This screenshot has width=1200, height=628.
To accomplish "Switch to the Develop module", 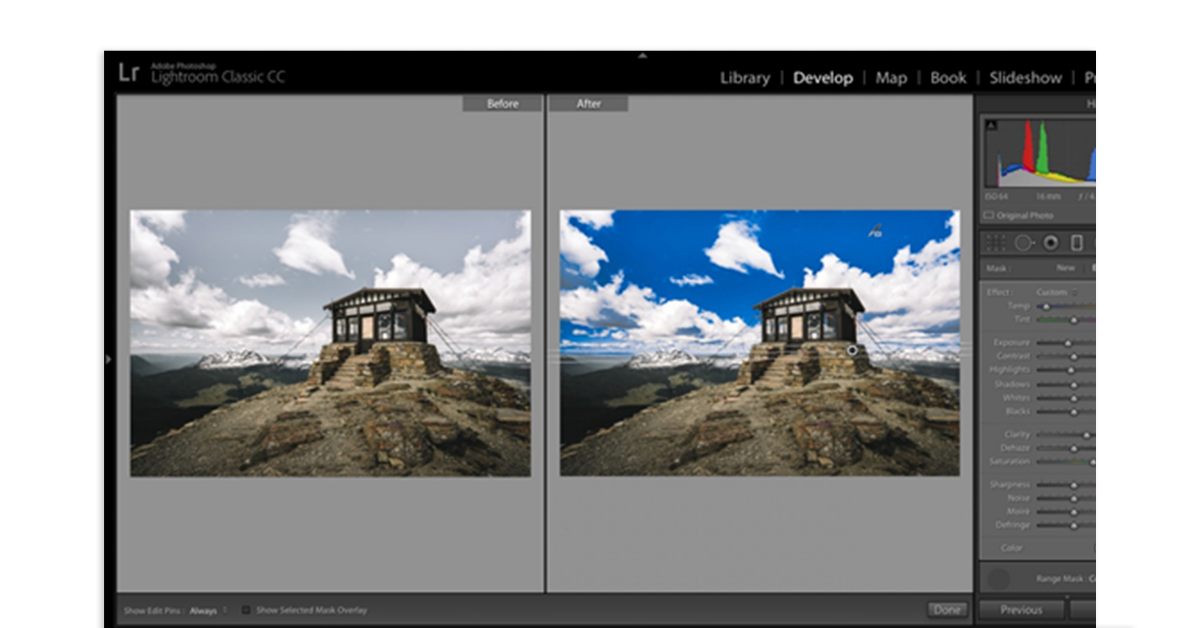I will 823,78.
